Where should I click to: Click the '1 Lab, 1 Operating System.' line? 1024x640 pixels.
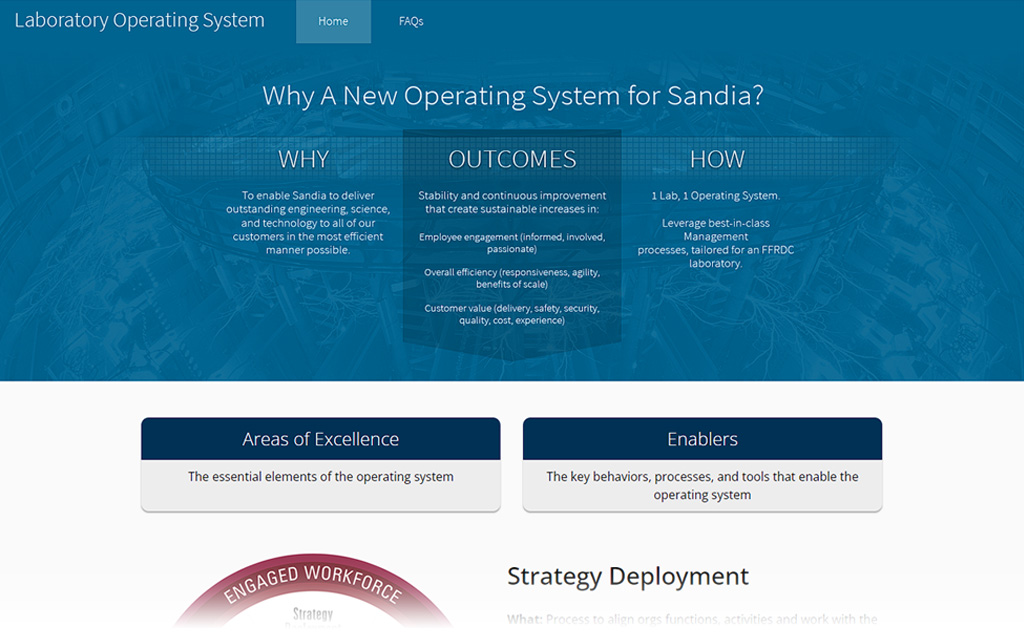(716, 195)
